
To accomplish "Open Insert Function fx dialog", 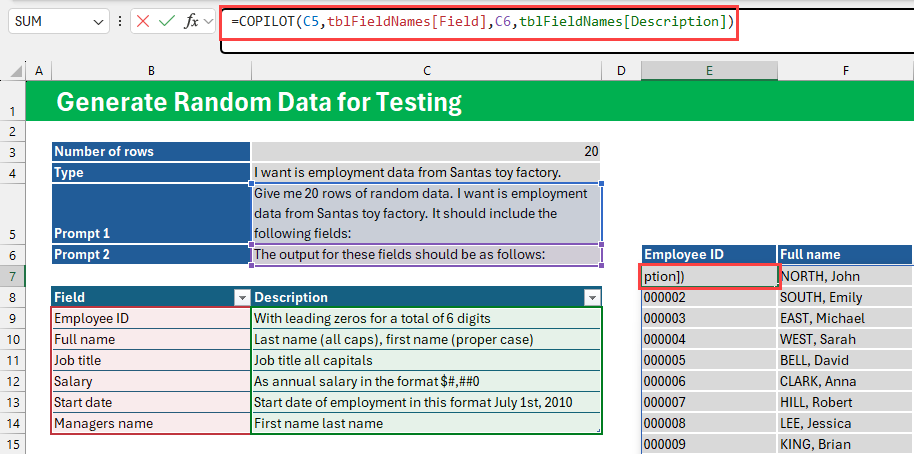I will pos(190,21).
